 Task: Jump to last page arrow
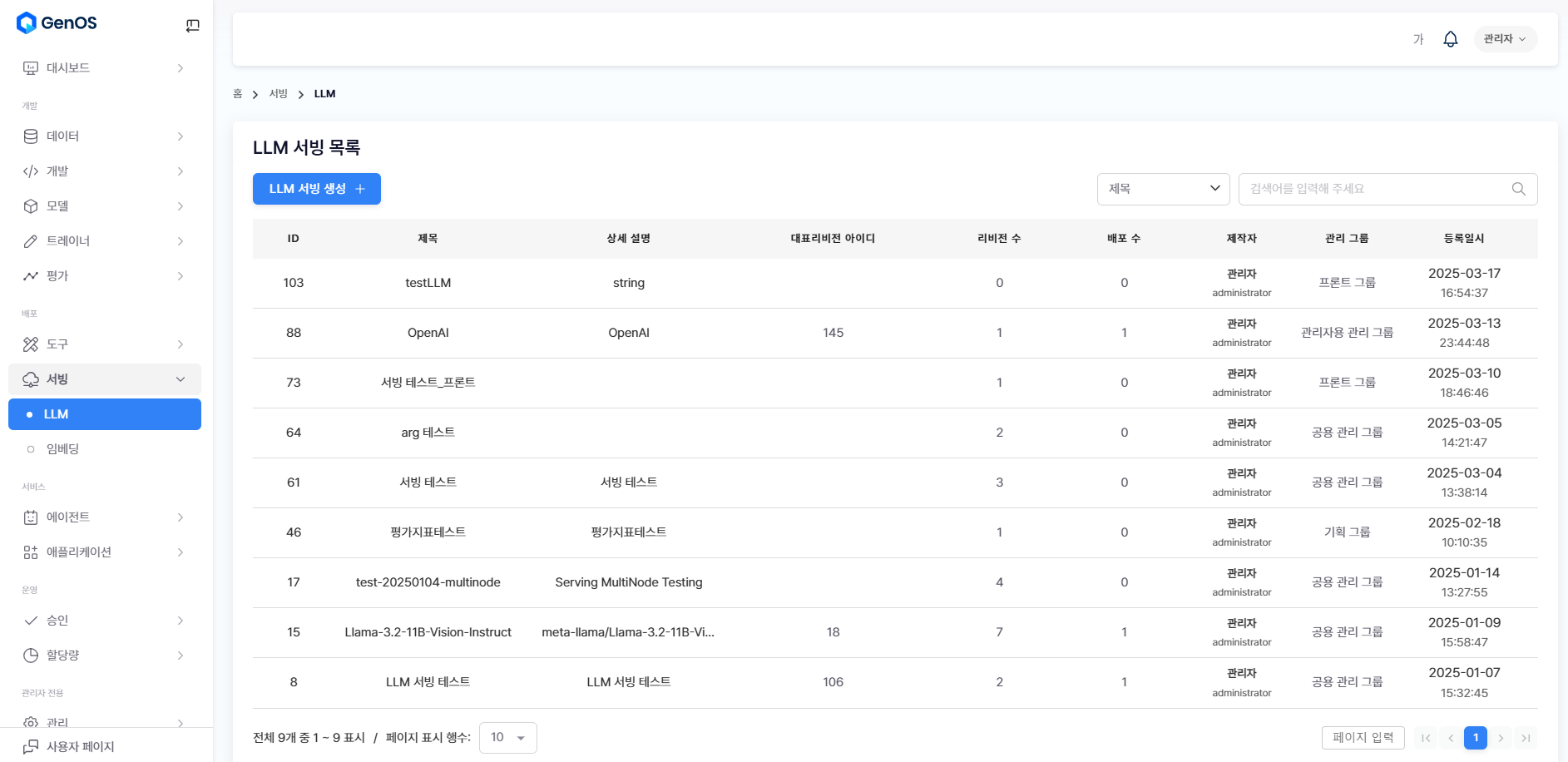[x=1526, y=738]
